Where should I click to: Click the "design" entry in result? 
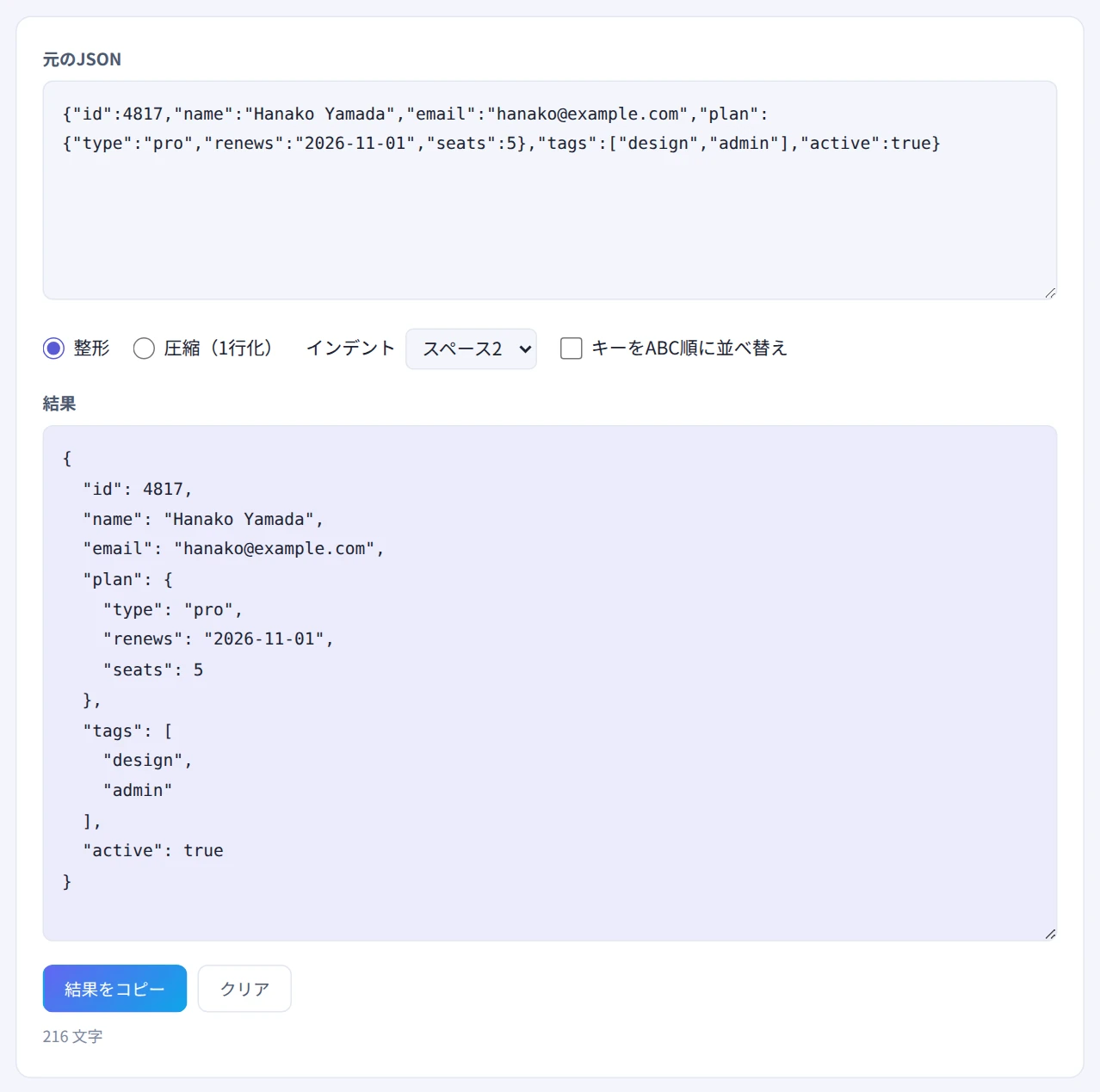click(x=147, y=761)
